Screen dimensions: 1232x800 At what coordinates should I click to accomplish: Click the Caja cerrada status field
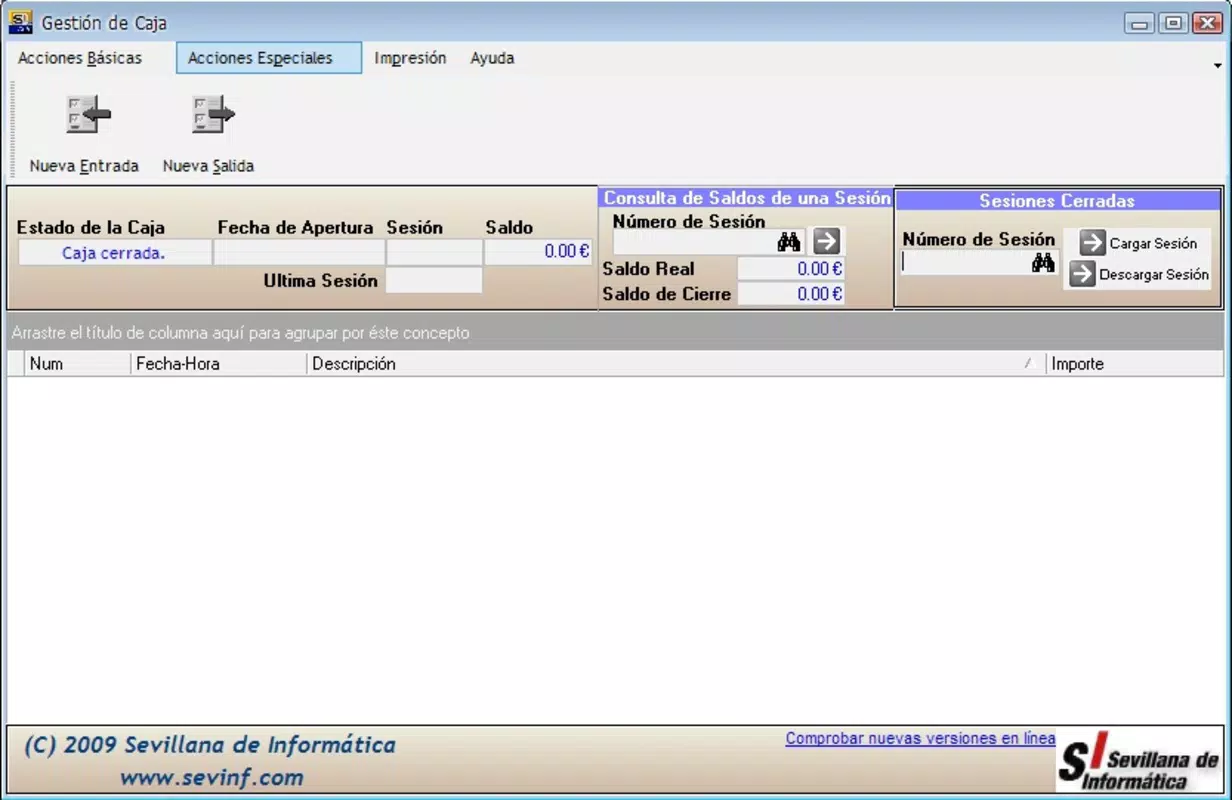pos(114,253)
